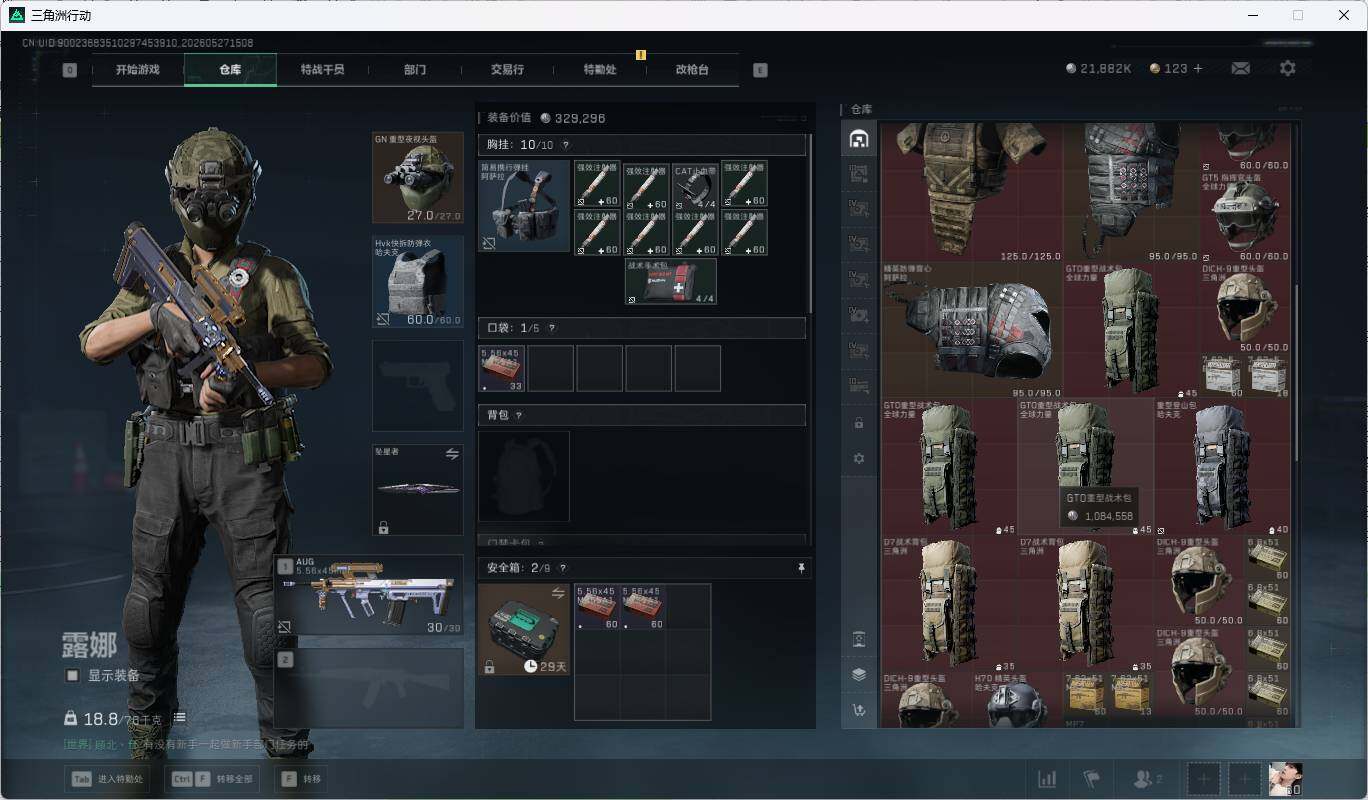Image resolution: width=1368 pixels, height=800 pixels.
Task: Click the empty pistol slot
Action: pyautogui.click(x=418, y=386)
